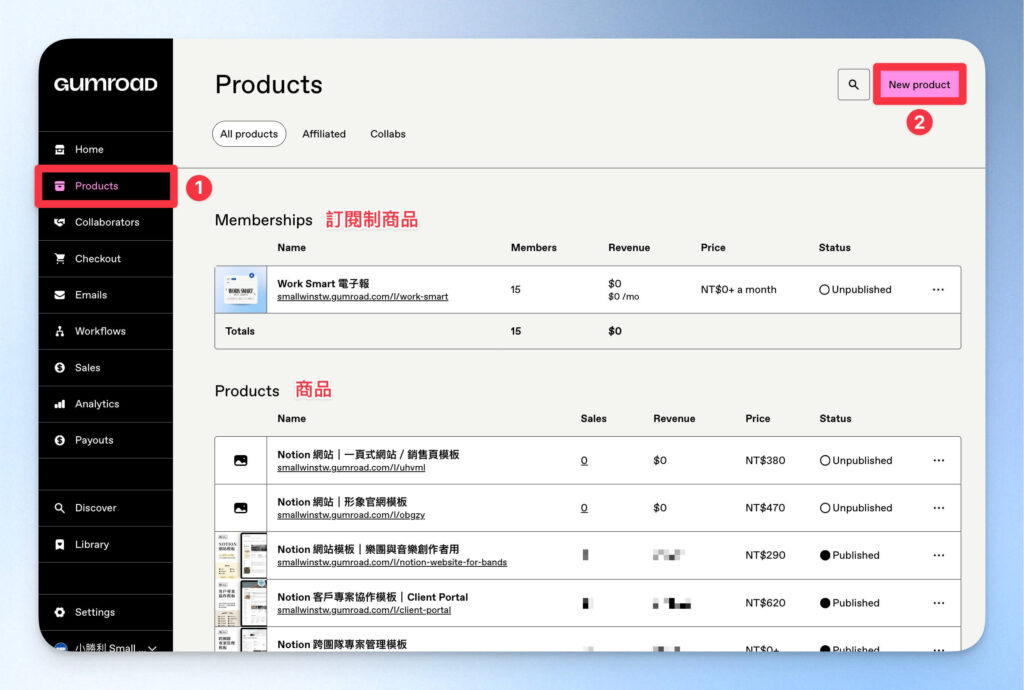Switch to the Collabs tab

coord(388,134)
